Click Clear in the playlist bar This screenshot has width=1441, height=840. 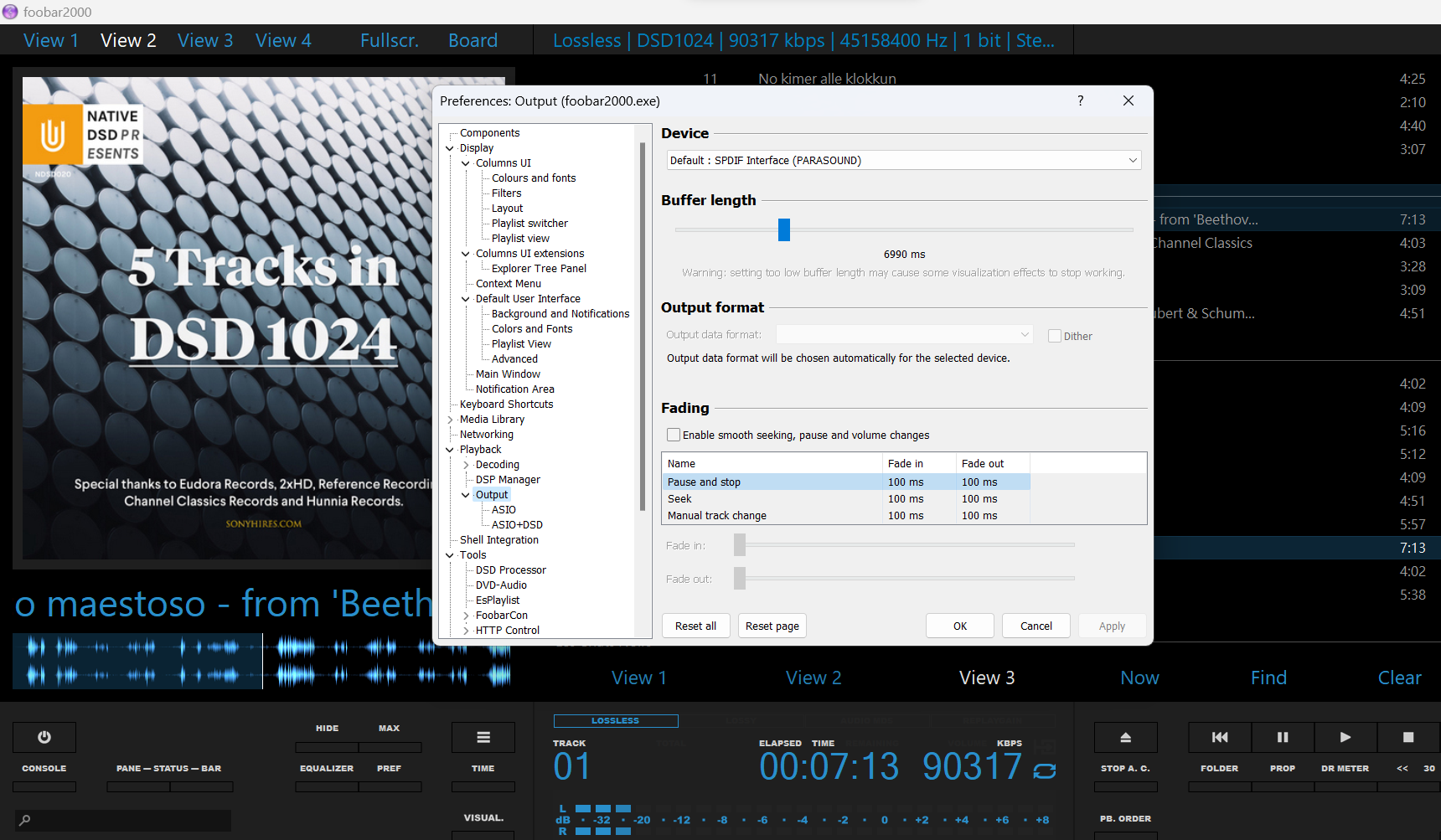coord(1400,678)
